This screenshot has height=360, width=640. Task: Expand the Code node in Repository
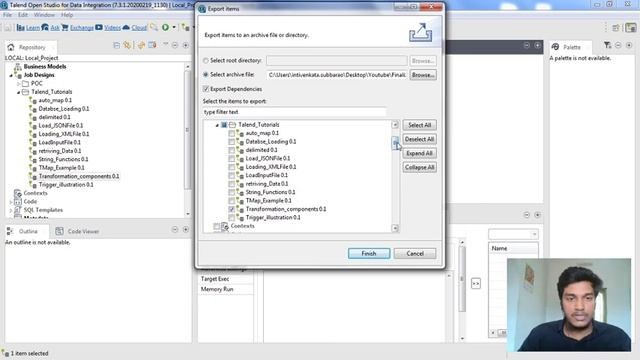(x=11, y=202)
